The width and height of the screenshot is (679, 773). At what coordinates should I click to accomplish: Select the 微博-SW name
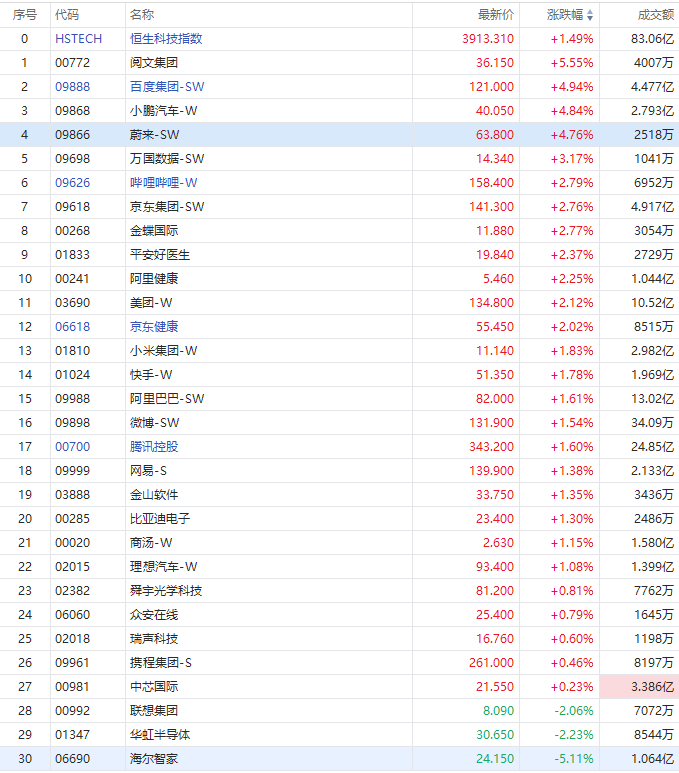pos(155,422)
